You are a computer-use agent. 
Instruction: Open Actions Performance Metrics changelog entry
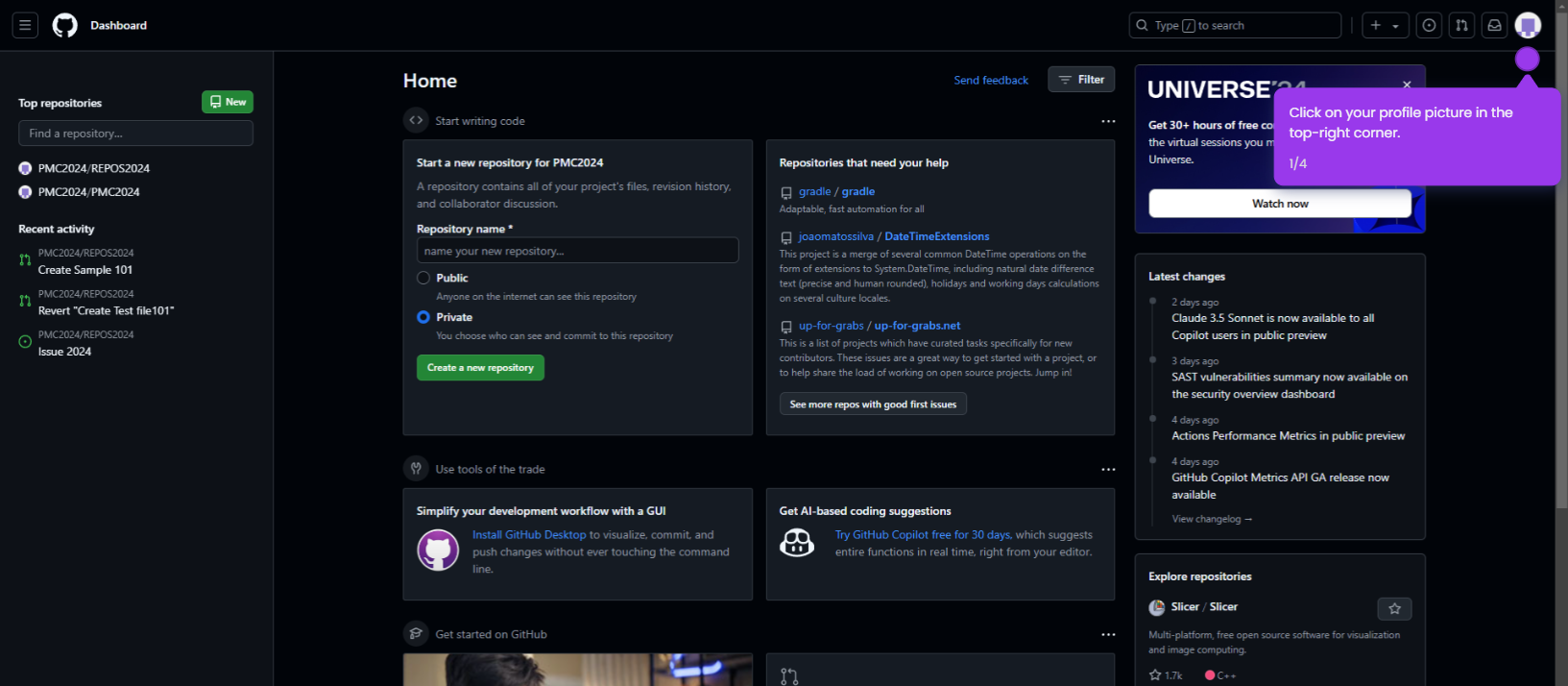click(x=1288, y=436)
